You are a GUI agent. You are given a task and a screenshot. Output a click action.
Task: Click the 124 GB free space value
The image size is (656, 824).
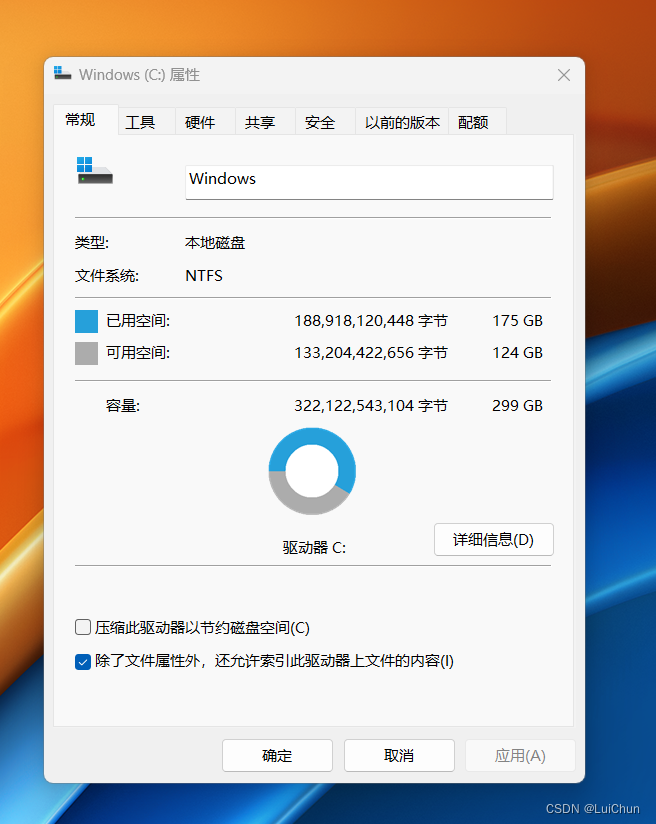[517, 353]
